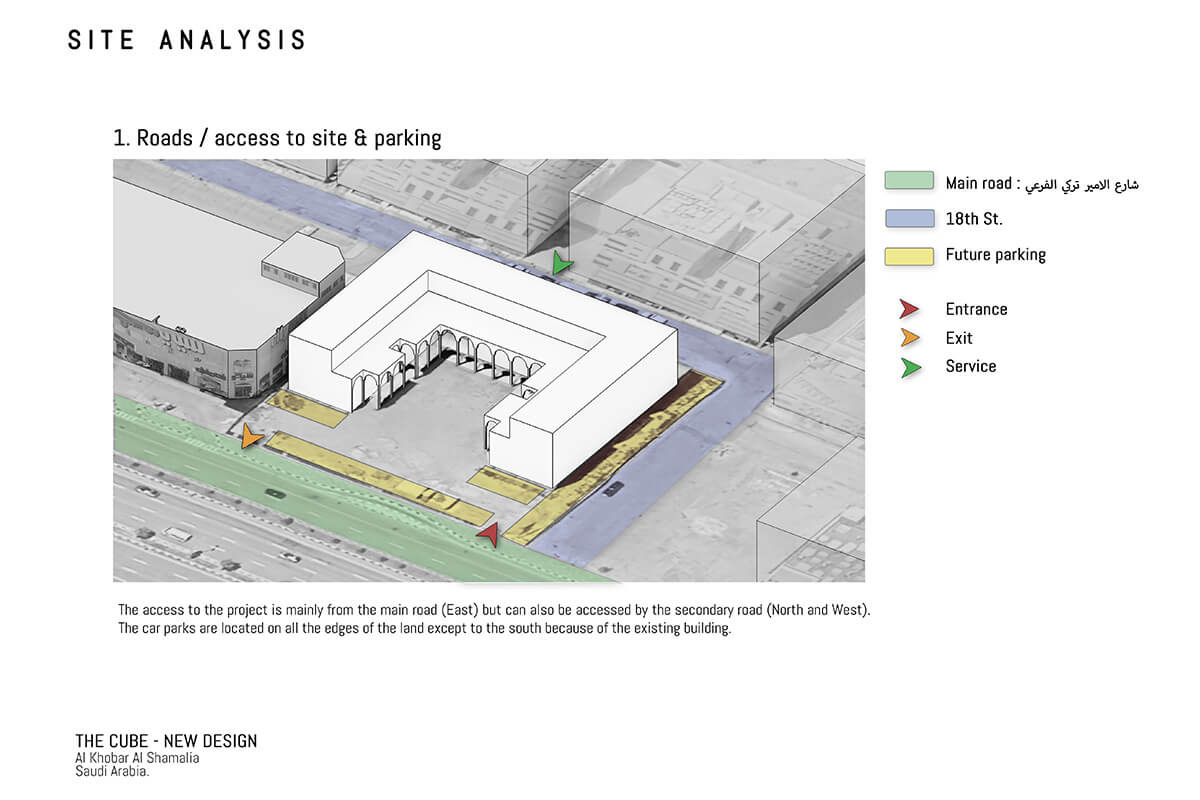Select the red Entrance arrow in the legend
The width and height of the screenshot is (1200, 800).
pyautogui.click(x=909, y=308)
